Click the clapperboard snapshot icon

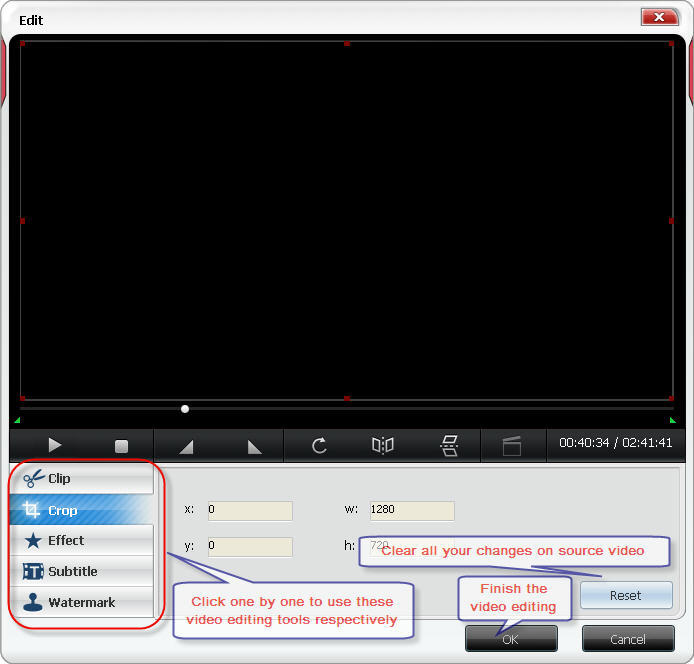[512, 446]
